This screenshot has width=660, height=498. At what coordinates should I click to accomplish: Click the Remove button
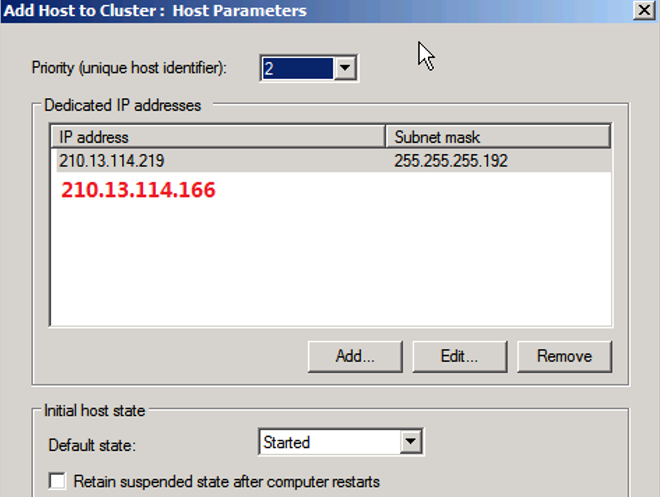[564, 355]
